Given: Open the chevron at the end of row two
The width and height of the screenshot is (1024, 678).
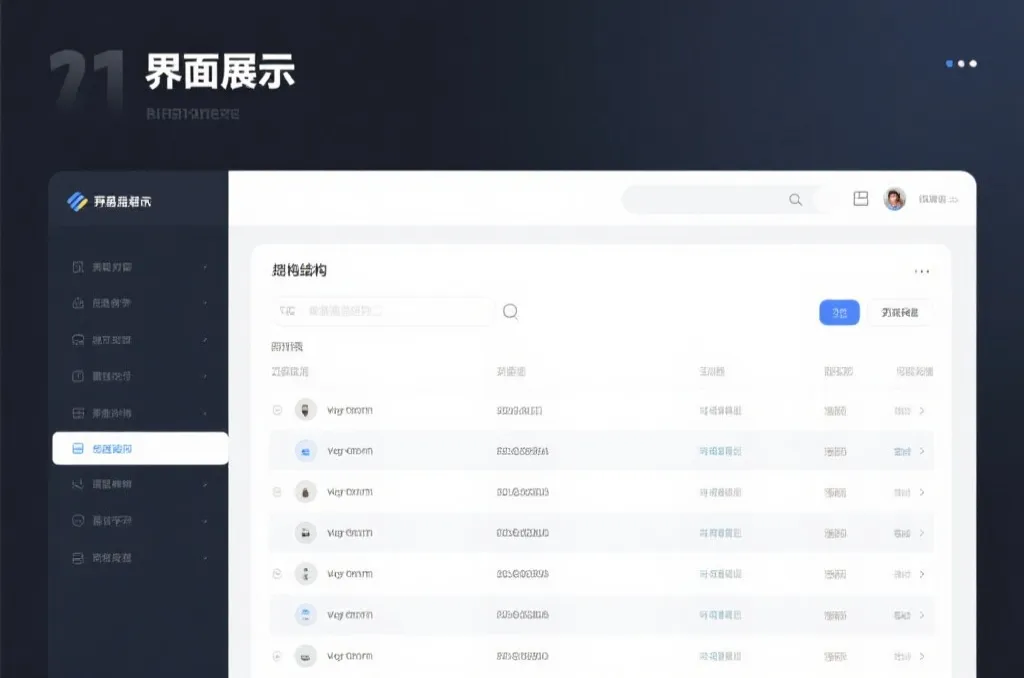Looking at the screenshot, I should coord(925,450).
